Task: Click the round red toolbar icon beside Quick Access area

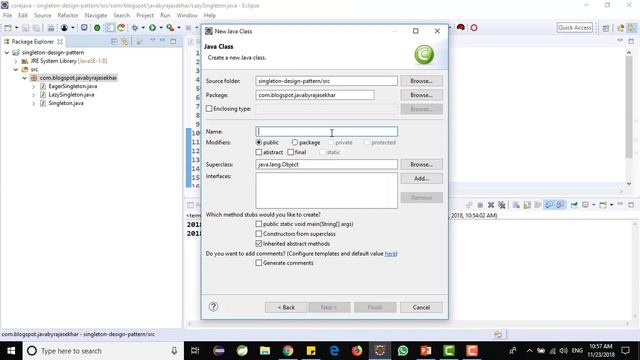Action: click(461, 27)
